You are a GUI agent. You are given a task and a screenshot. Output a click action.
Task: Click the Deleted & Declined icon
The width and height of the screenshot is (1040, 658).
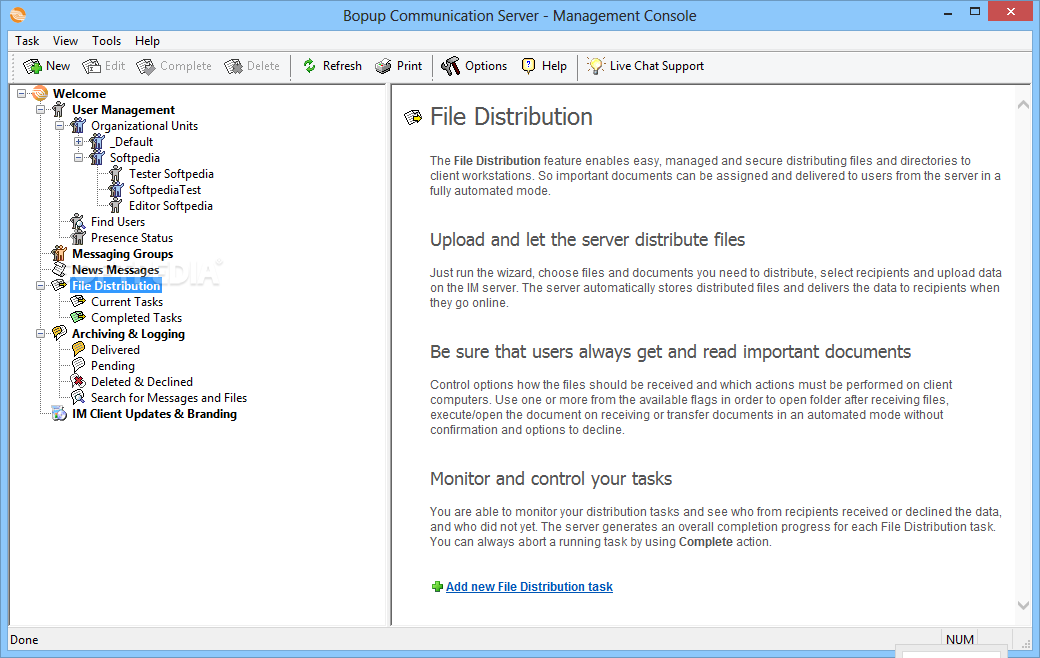pos(78,382)
